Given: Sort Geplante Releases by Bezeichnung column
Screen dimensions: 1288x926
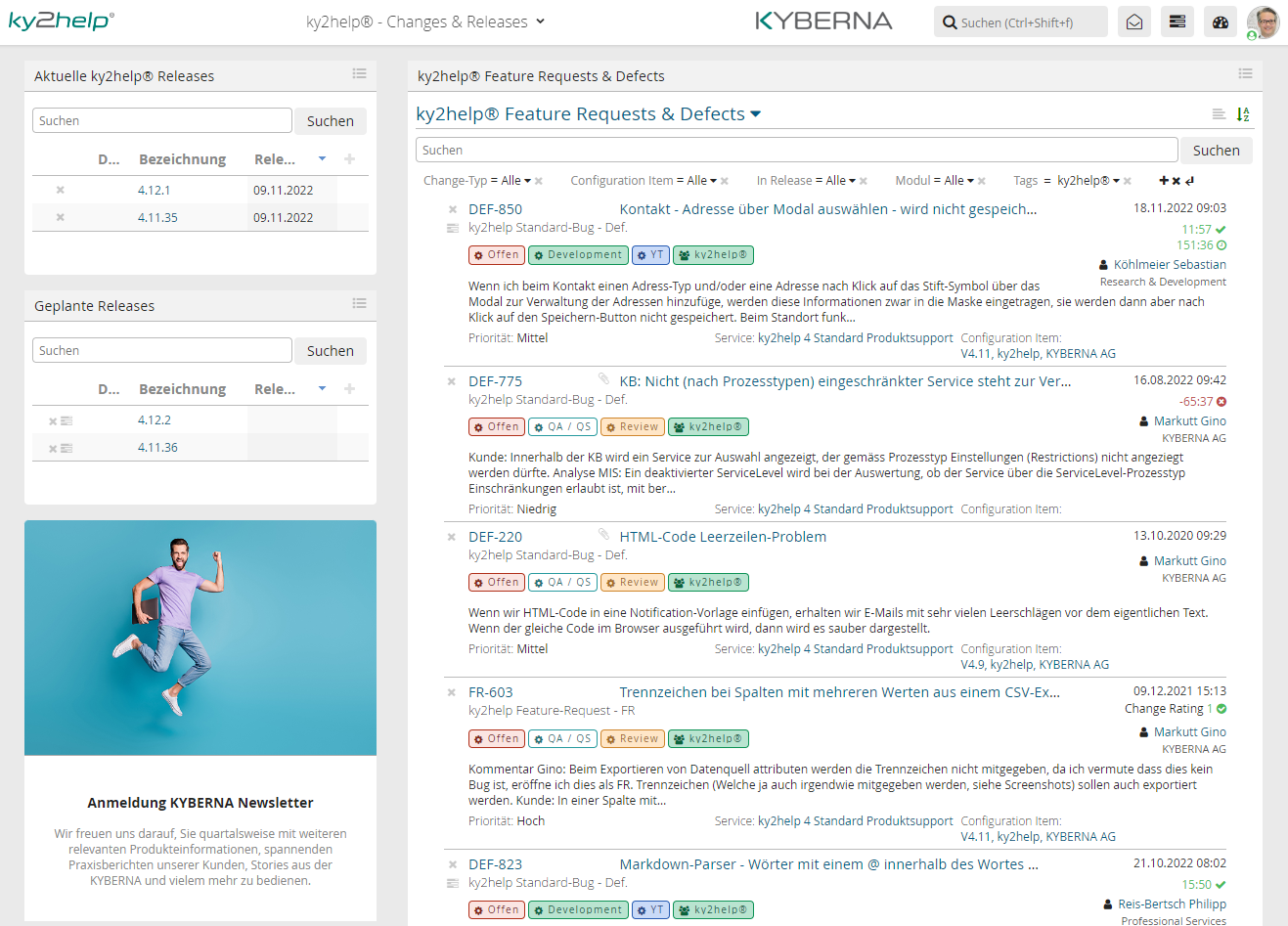Looking at the screenshot, I should [x=182, y=388].
